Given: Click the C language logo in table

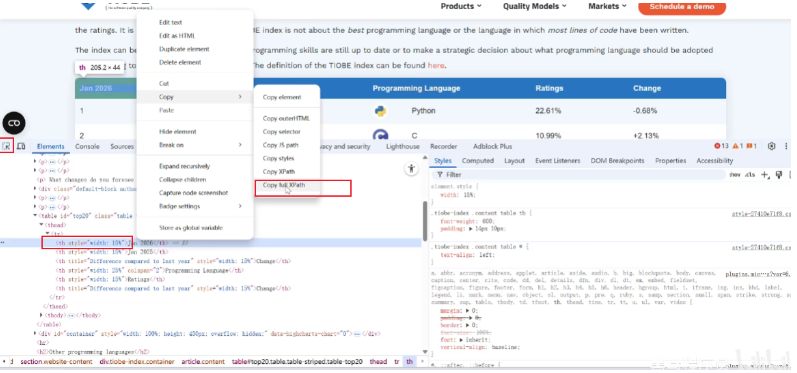Looking at the screenshot, I should [380, 135].
